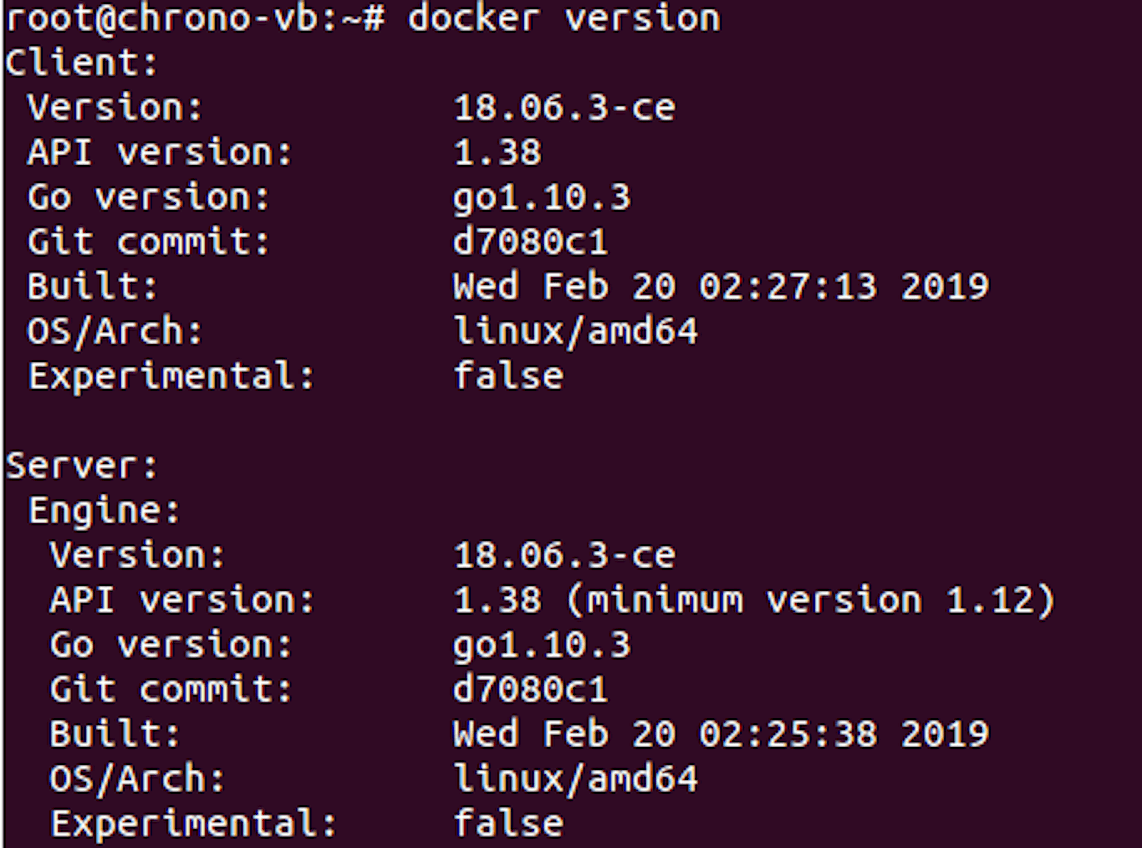Click the Client Experimental "false" value

(508, 376)
